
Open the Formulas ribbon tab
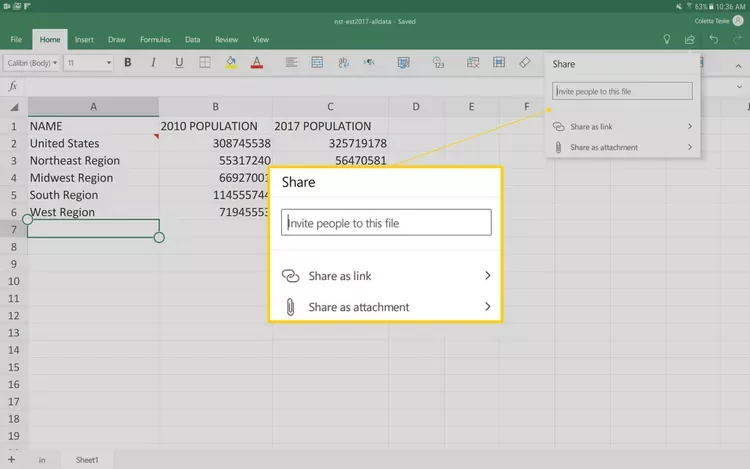(x=154, y=40)
